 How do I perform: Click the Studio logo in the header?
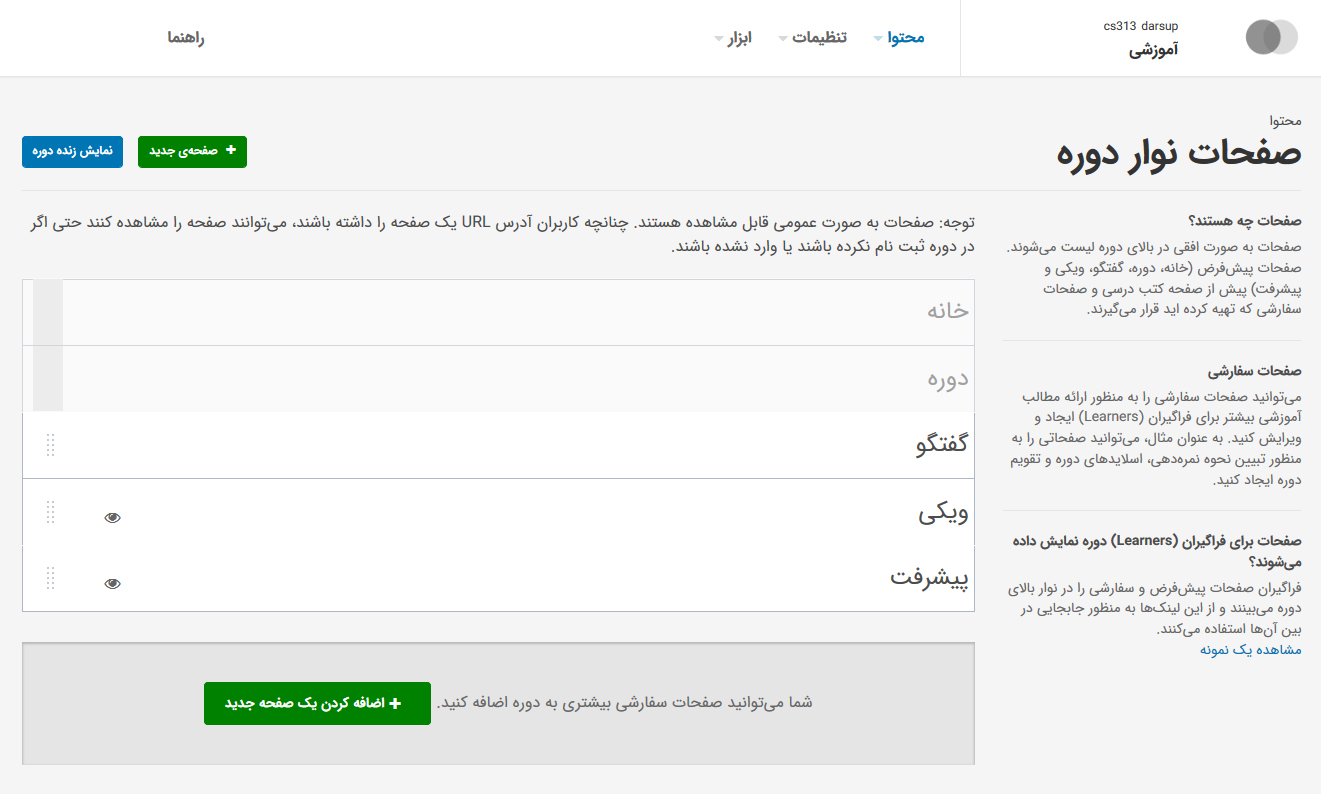point(1271,37)
